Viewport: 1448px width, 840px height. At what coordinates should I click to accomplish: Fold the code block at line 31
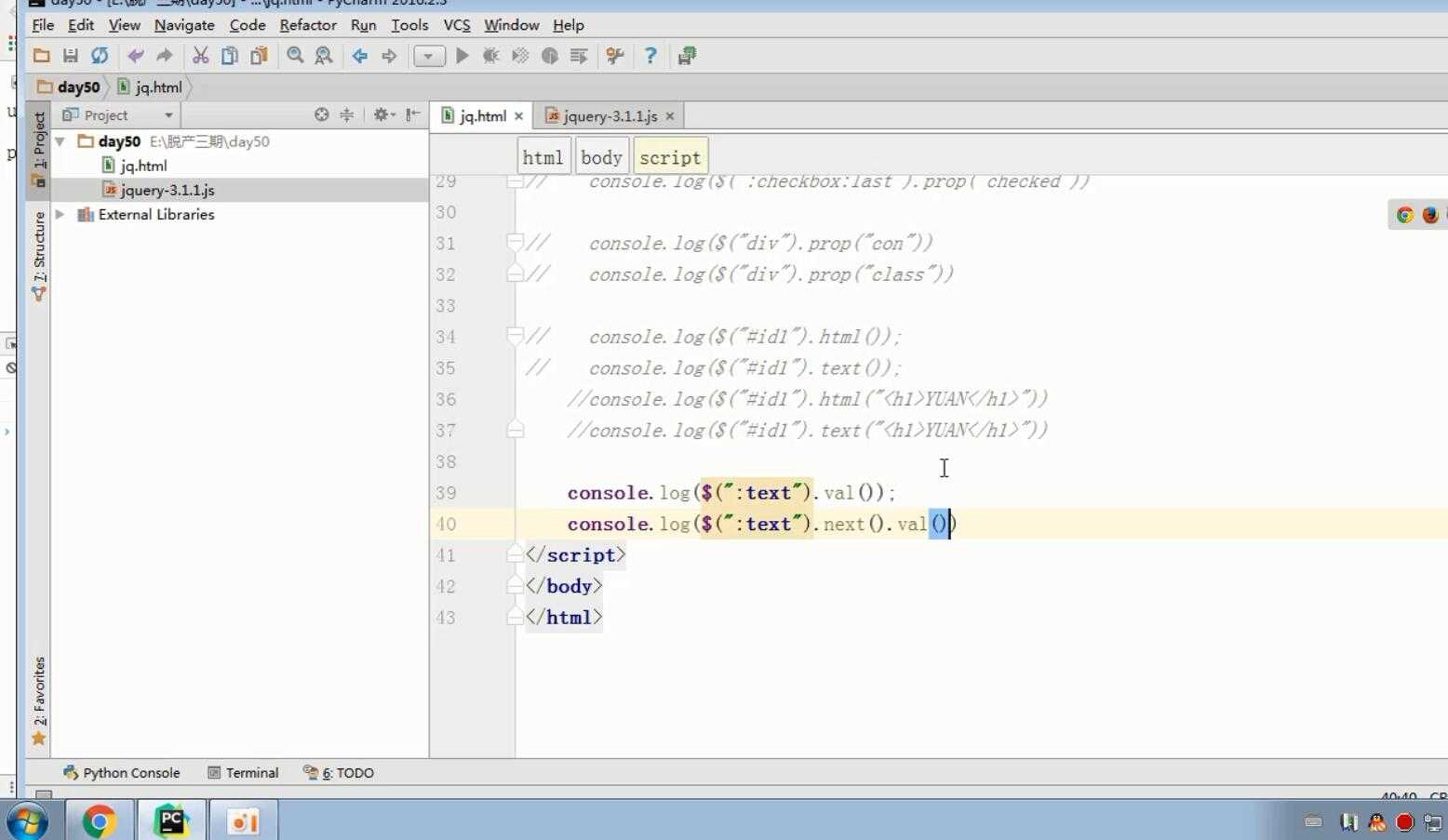pos(515,242)
